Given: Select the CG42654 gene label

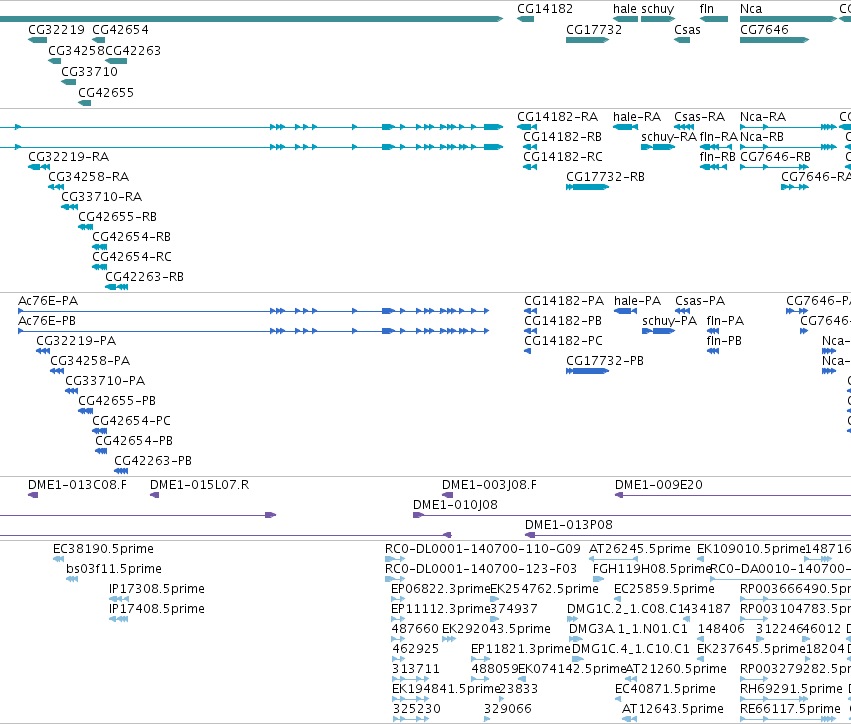Looking at the screenshot, I should click(x=120, y=30).
